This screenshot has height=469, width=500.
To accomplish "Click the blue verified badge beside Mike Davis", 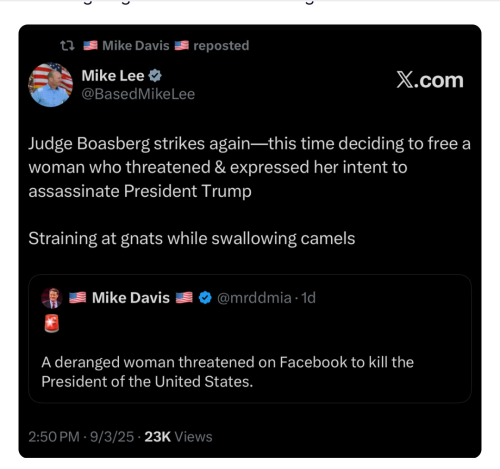I will pyautogui.click(x=205, y=298).
